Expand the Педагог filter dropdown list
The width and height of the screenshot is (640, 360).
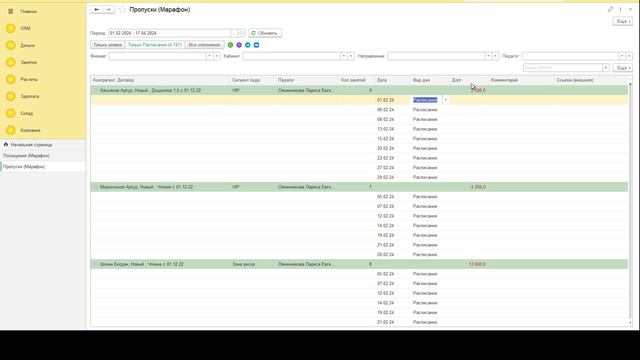[622, 56]
